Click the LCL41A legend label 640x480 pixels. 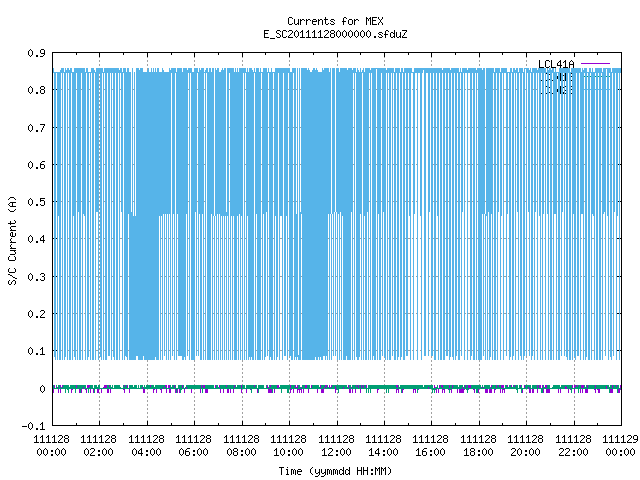pyautogui.click(x=556, y=64)
